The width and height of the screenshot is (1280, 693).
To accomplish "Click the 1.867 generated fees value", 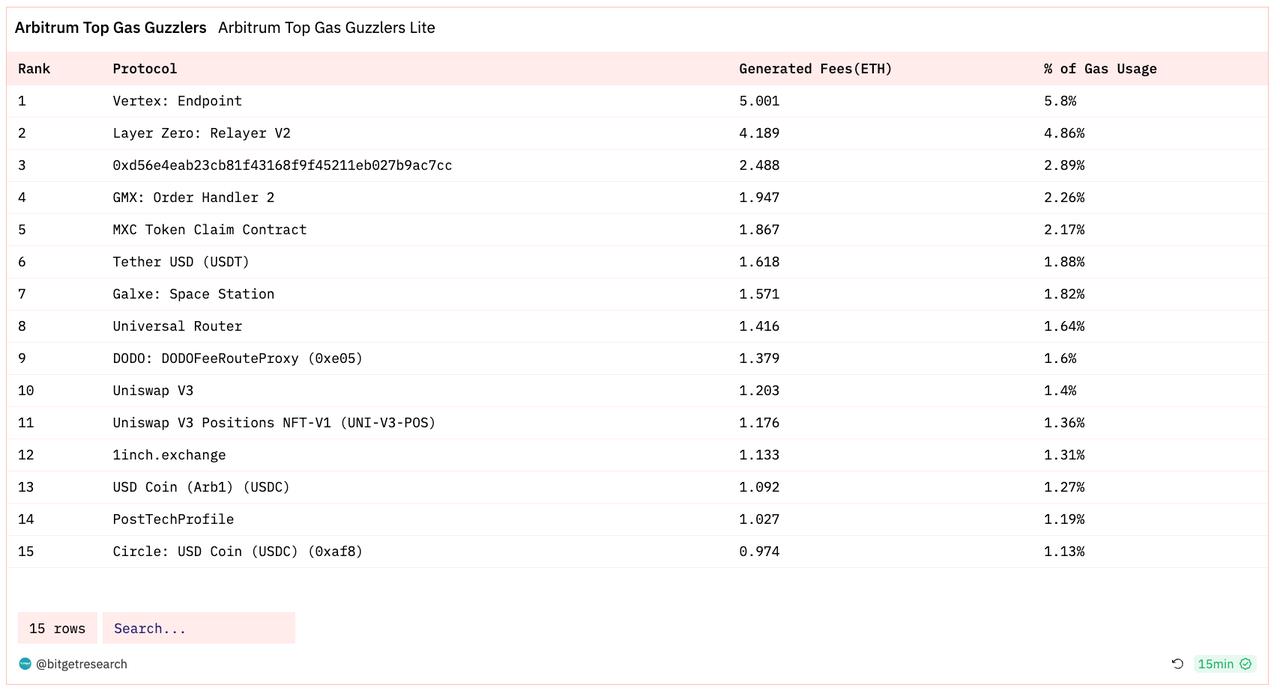I will click(x=759, y=229).
